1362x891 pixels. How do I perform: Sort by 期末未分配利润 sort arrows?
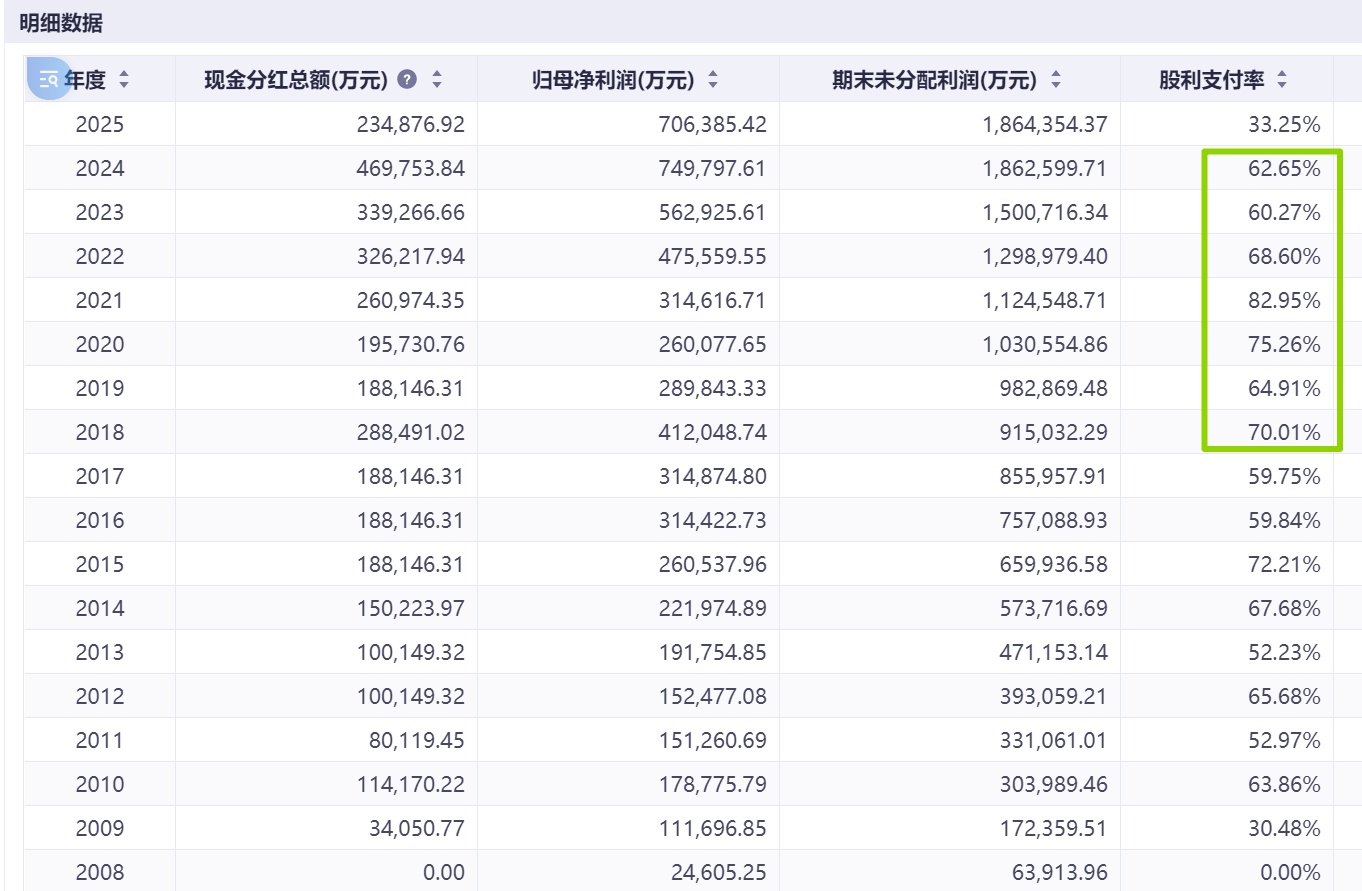coord(1056,79)
